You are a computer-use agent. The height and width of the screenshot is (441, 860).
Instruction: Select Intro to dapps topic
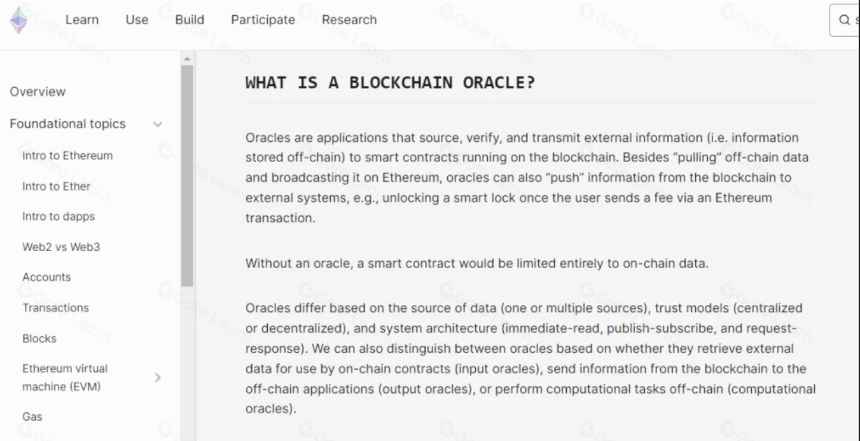point(59,217)
